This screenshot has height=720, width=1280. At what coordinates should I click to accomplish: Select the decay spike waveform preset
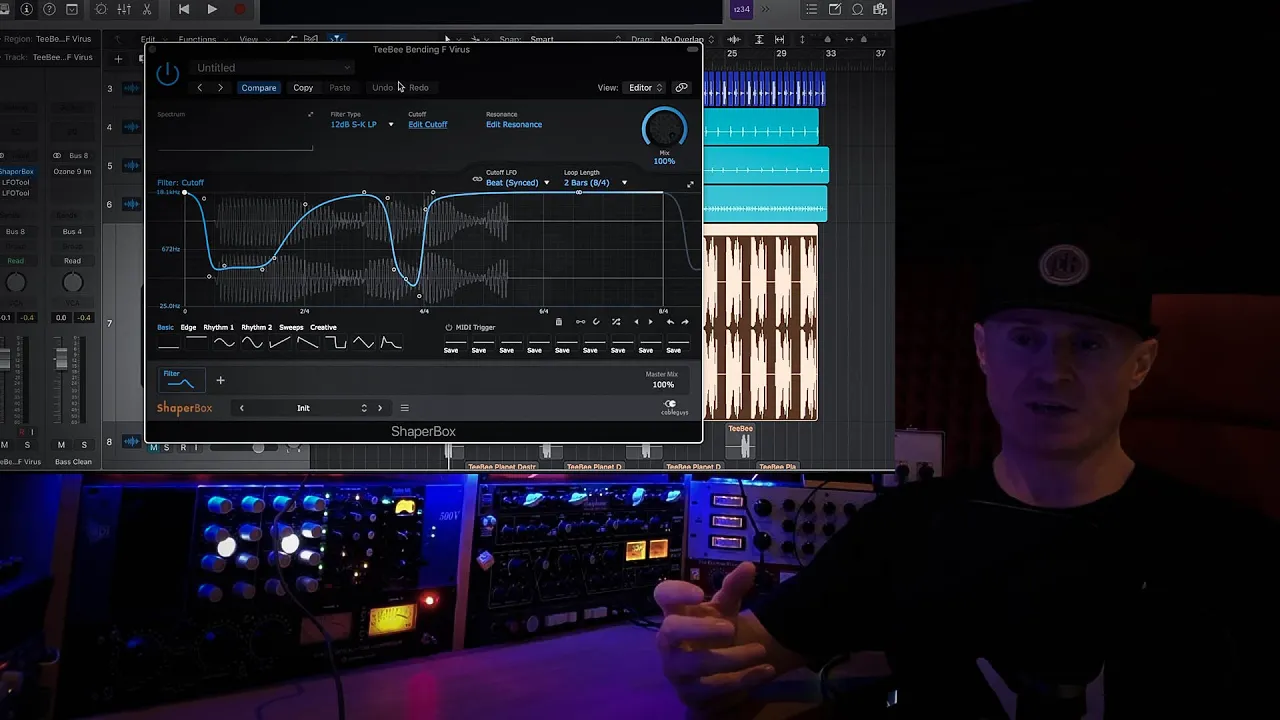pos(392,344)
